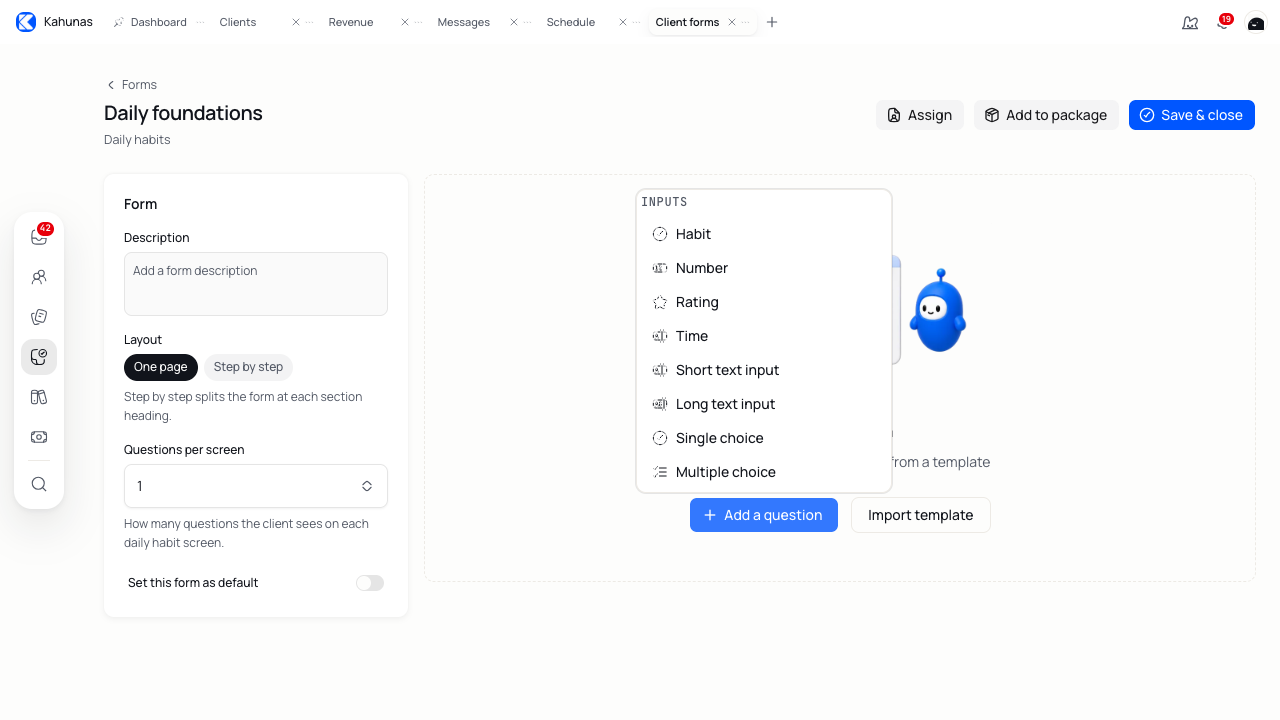
Task: Choose Habit input type
Action: tap(764, 234)
